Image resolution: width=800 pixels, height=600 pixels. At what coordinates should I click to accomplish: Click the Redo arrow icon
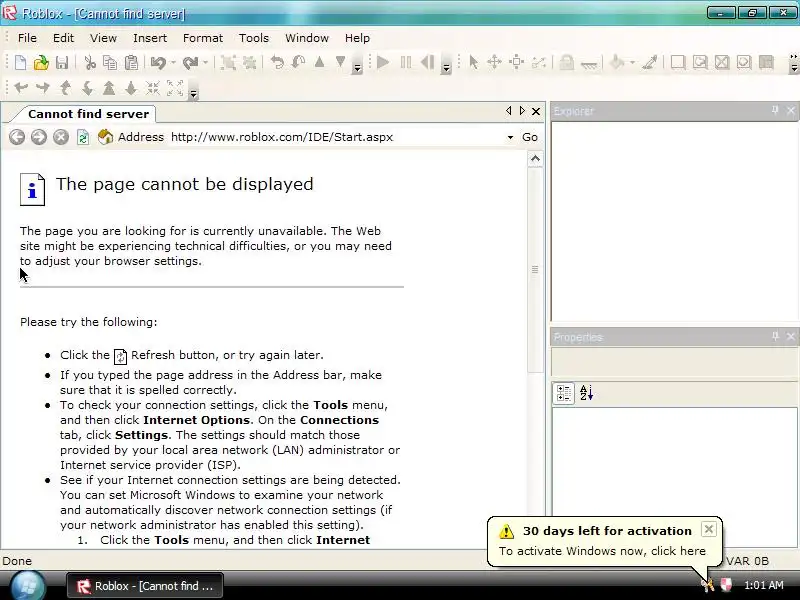tap(190, 63)
